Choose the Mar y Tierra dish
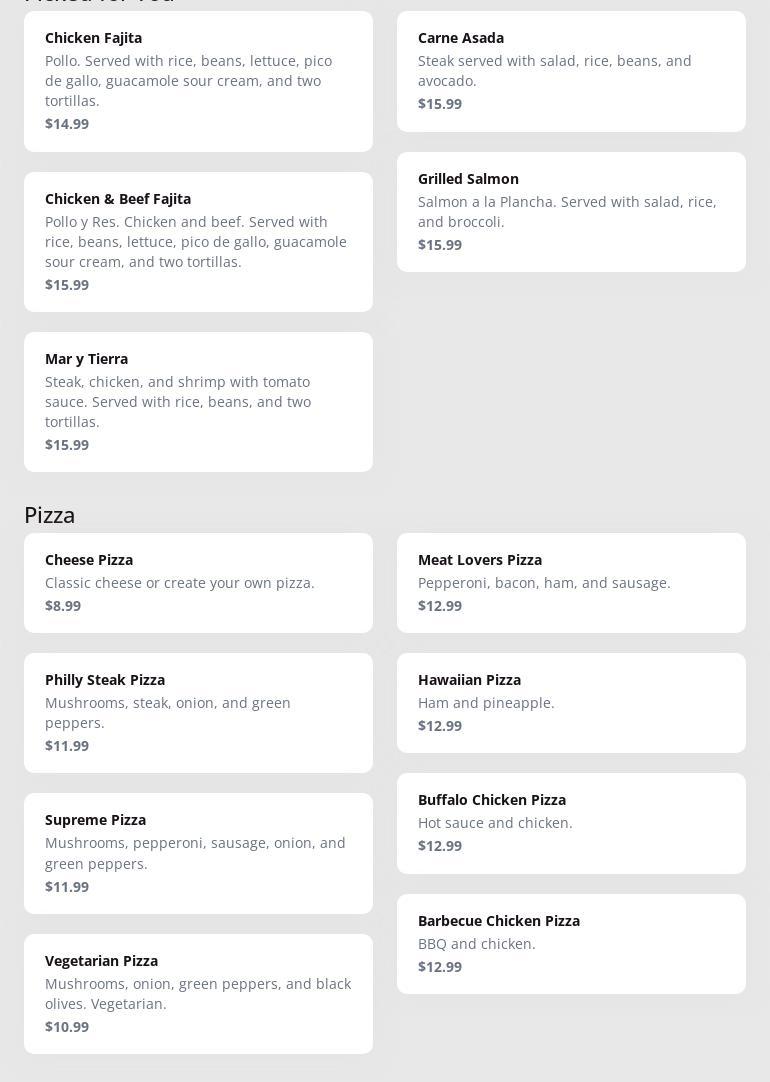This screenshot has height=1082, width=770. [198, 401]
